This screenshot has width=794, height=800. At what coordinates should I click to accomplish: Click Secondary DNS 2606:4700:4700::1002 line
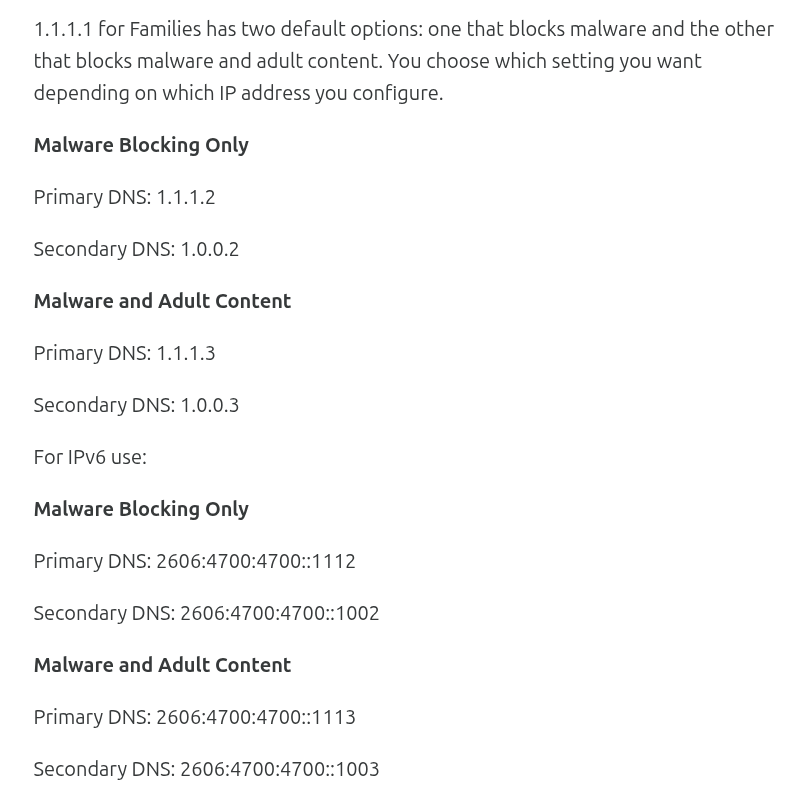click(207, 613)
